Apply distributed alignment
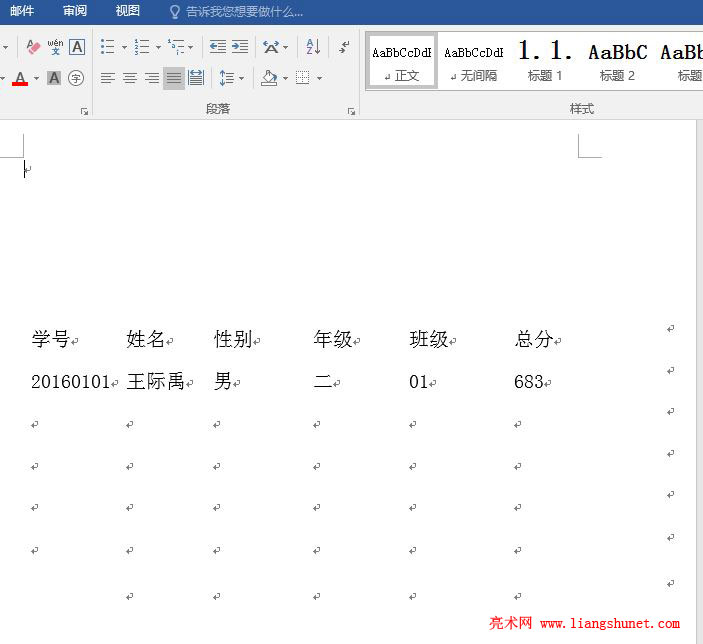The height and width of the screenshot is (644, 703). click(196, 78)
